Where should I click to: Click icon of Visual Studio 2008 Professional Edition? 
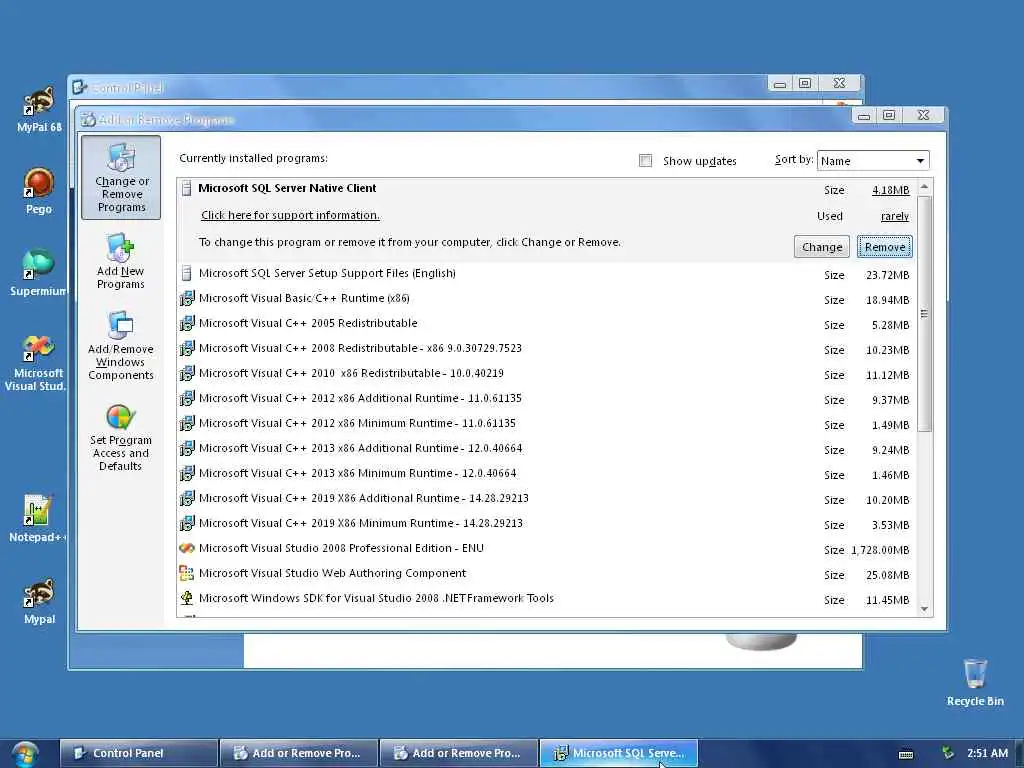(187, 549)
